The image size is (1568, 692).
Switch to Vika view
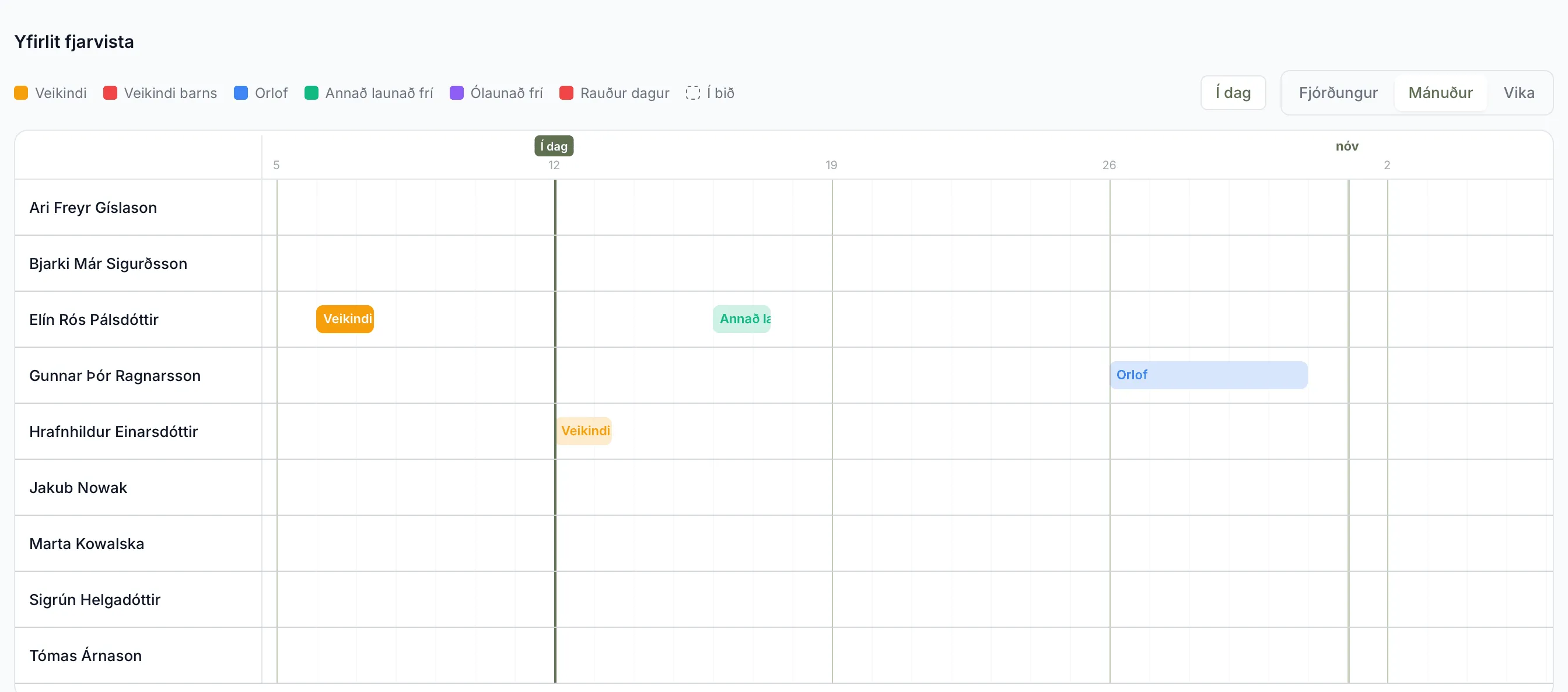1518,93
